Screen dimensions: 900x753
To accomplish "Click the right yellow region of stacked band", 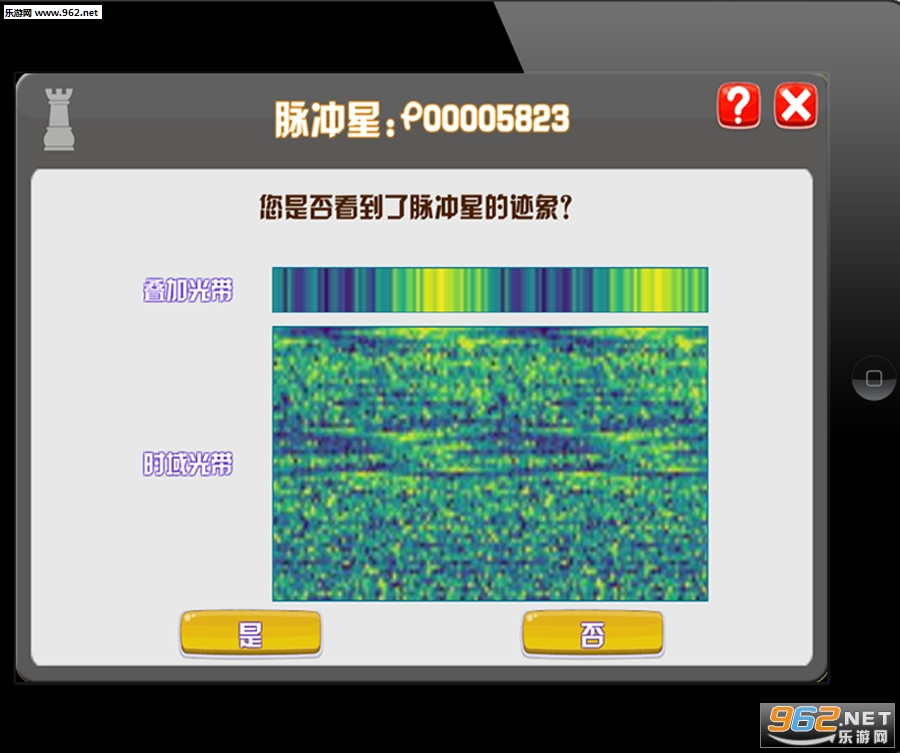I will 657,290.
